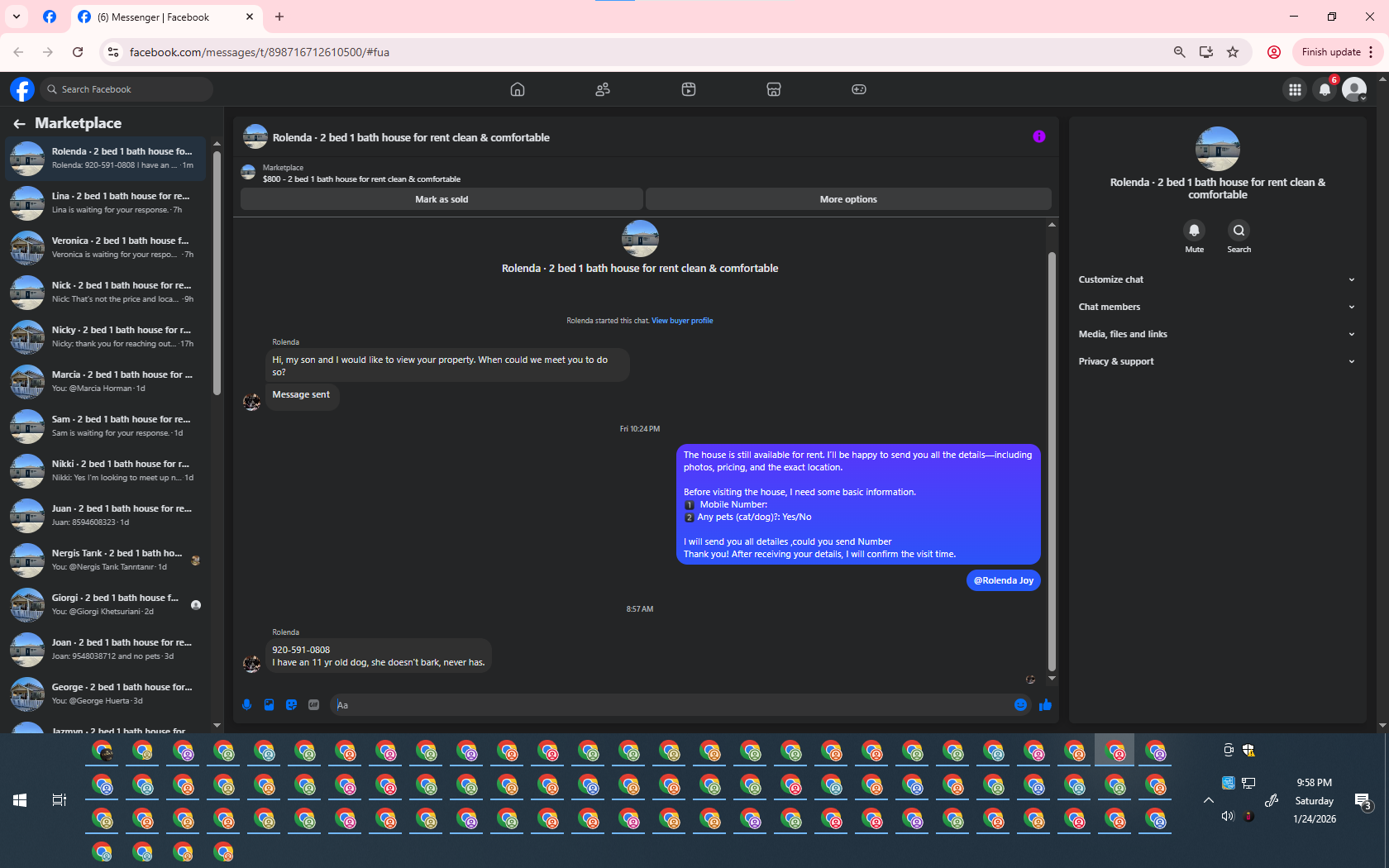Click the Facebook logo icon
This screenshot has width=1389, height=868.
point(22,89)
